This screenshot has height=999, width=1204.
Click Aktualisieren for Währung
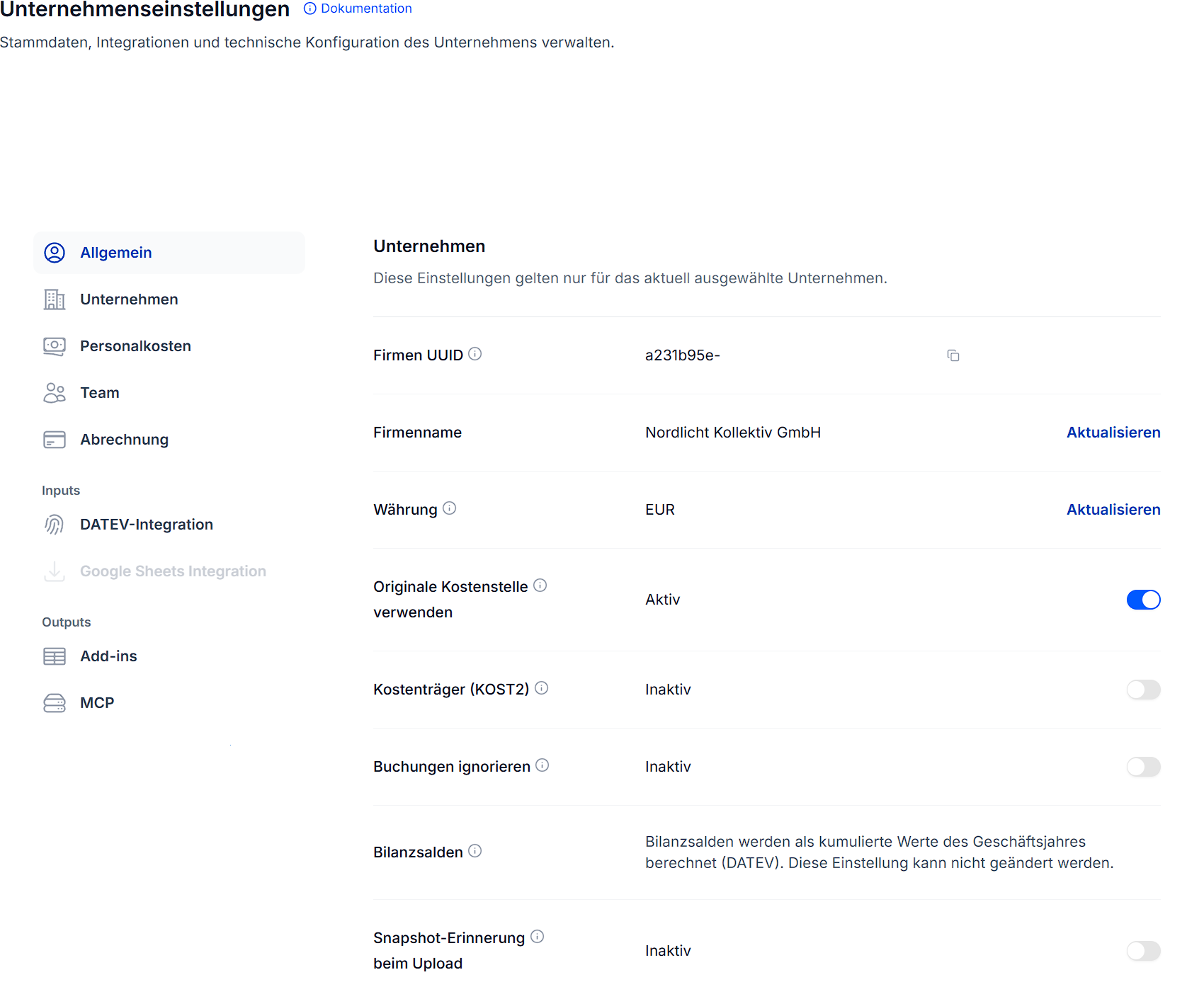[x=1113, y=510]
